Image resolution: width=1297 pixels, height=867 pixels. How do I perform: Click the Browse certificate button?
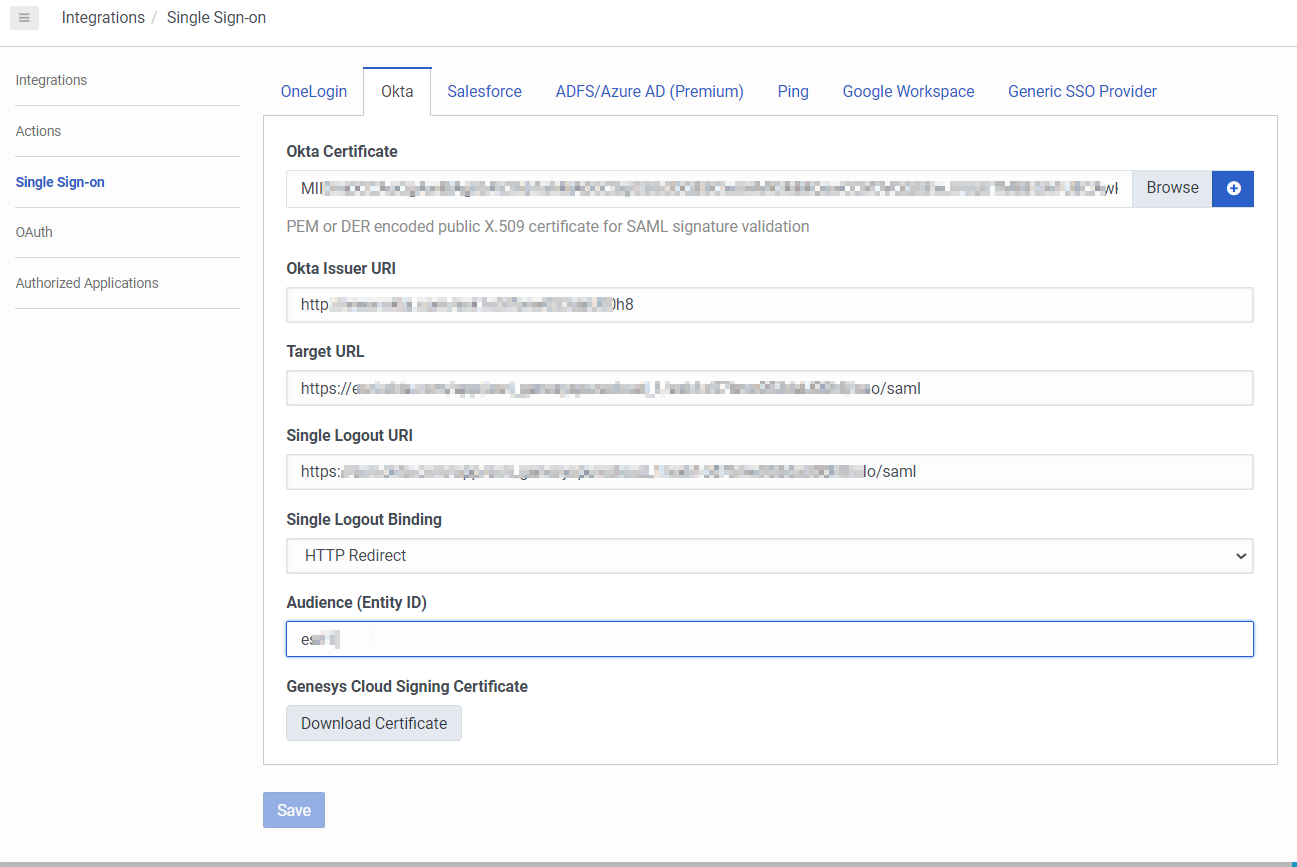1172,188
